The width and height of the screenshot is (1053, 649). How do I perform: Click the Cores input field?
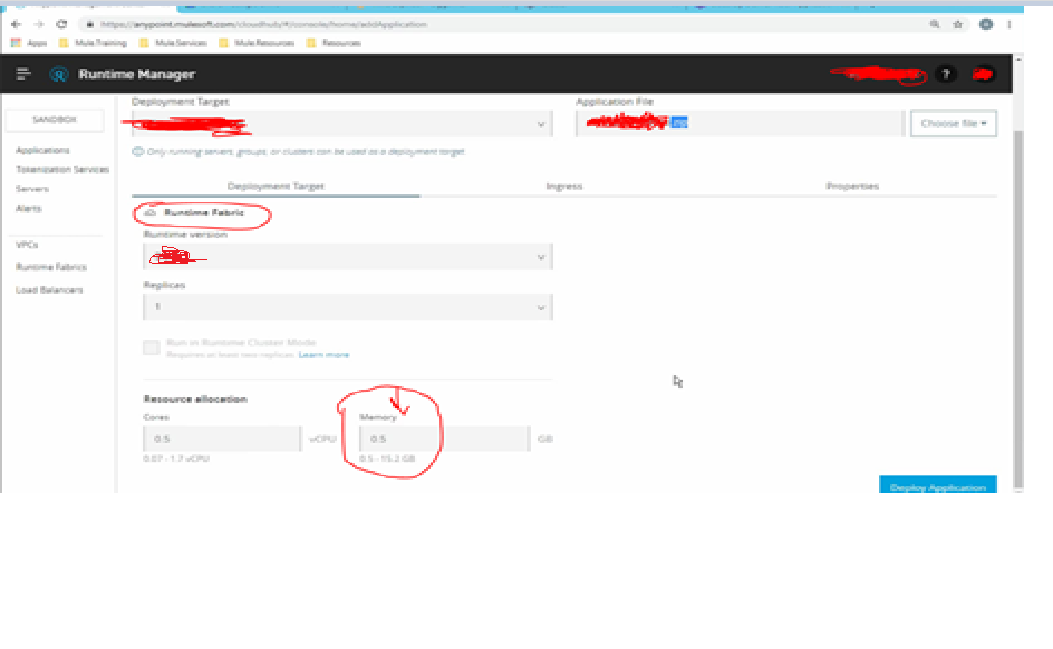point(222,439)
